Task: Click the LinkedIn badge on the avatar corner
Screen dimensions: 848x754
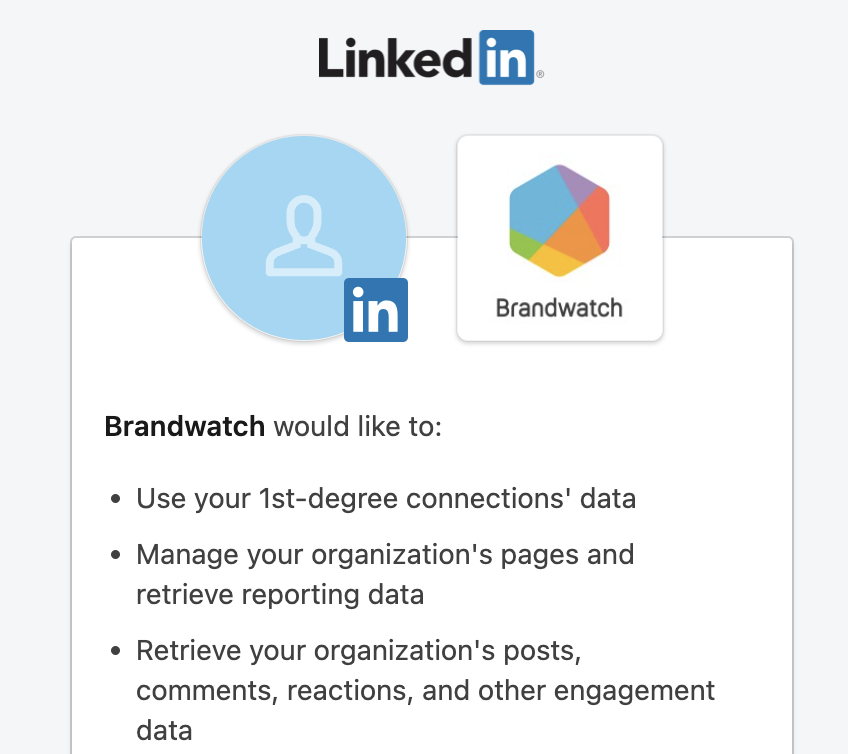Action: 376,310
